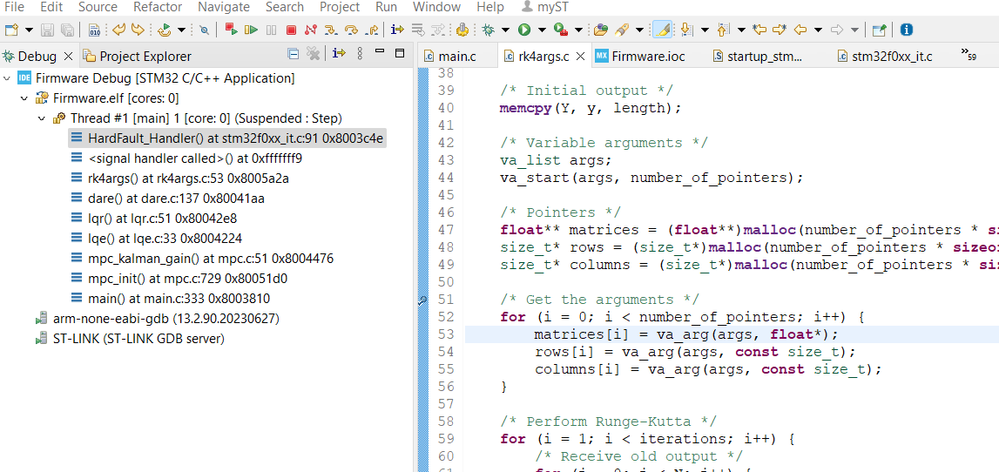Click the Terminate and Relaunch icon
Image resolution: width=999 pixels, height=472 pixels.
231,29
